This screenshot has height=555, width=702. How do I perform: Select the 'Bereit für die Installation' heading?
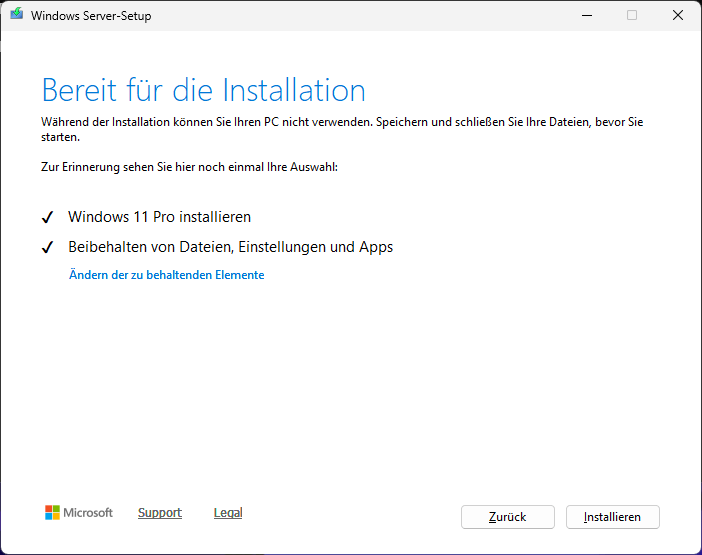point(204,90)
